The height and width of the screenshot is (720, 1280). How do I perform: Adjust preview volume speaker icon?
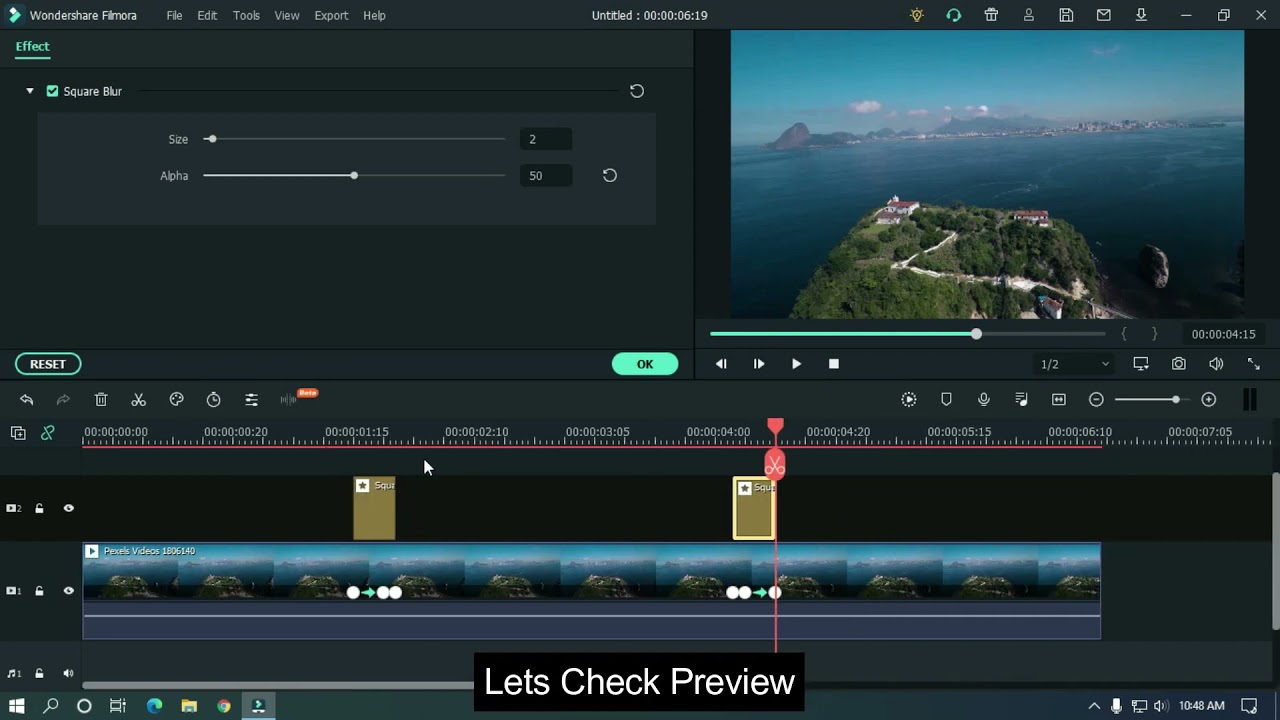point(1216,364)
